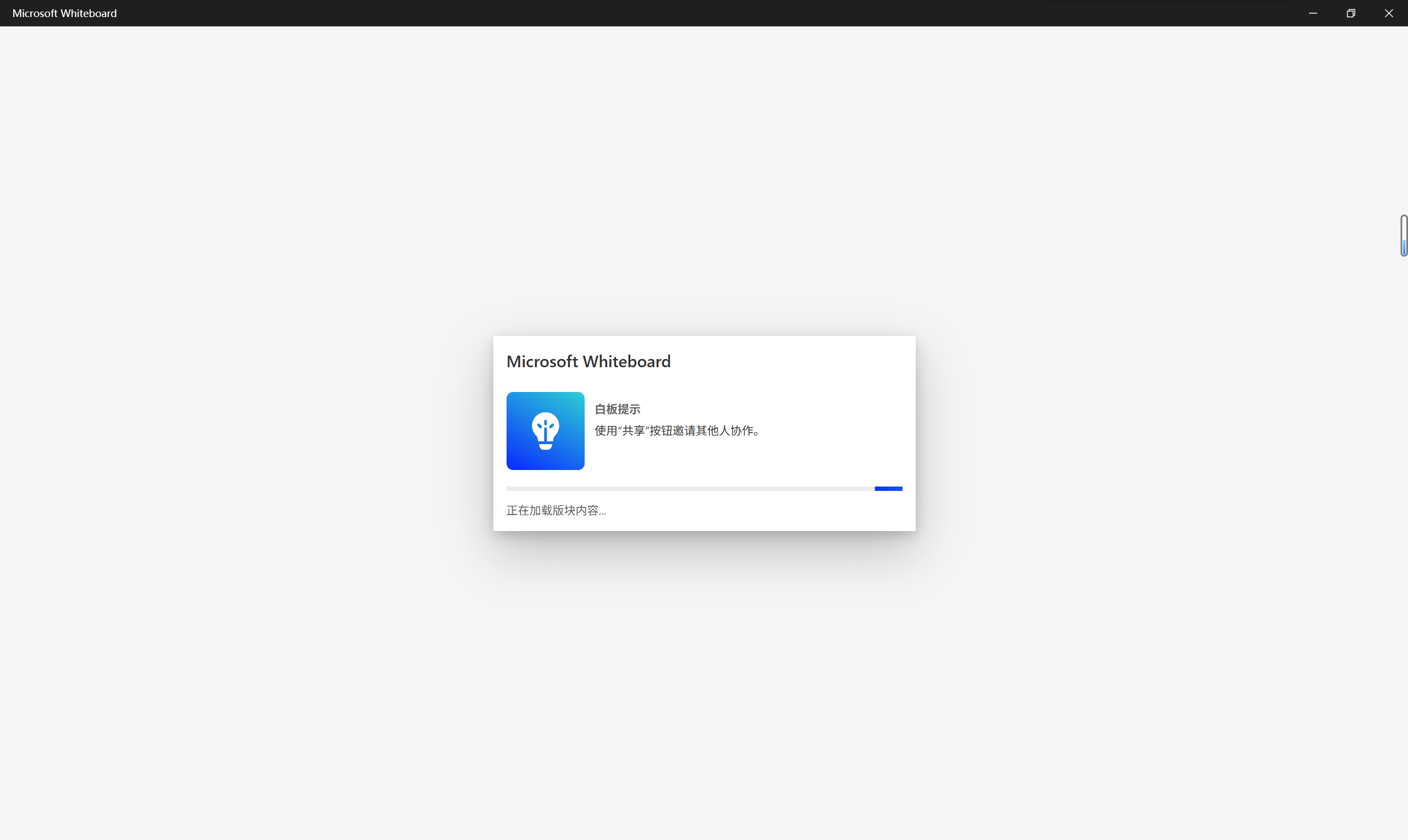The image size is (1408, 840).
Task: Click the vertical pill indicator at right edge
Action: [1404, 235]
